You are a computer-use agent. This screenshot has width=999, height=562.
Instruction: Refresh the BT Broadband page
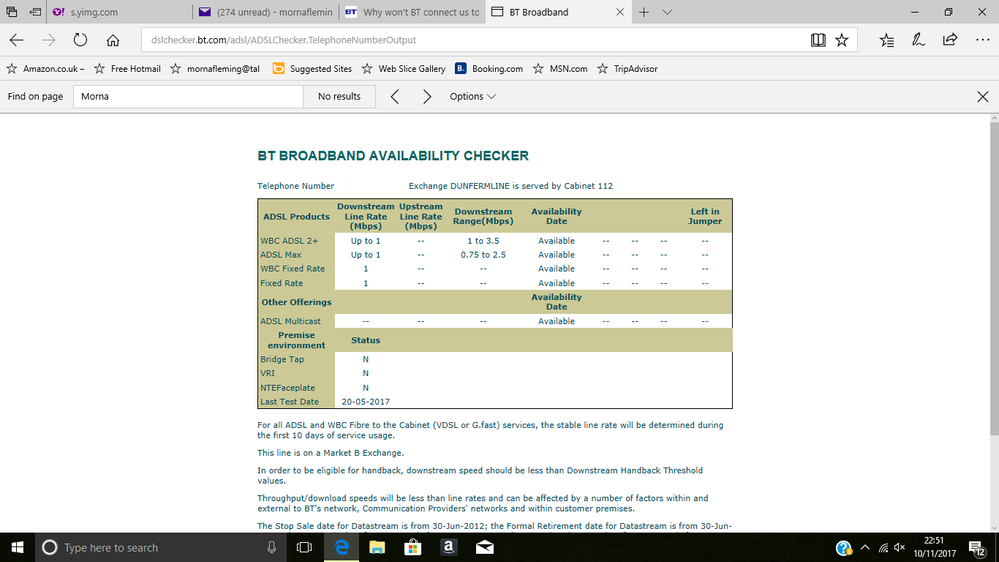80,40
